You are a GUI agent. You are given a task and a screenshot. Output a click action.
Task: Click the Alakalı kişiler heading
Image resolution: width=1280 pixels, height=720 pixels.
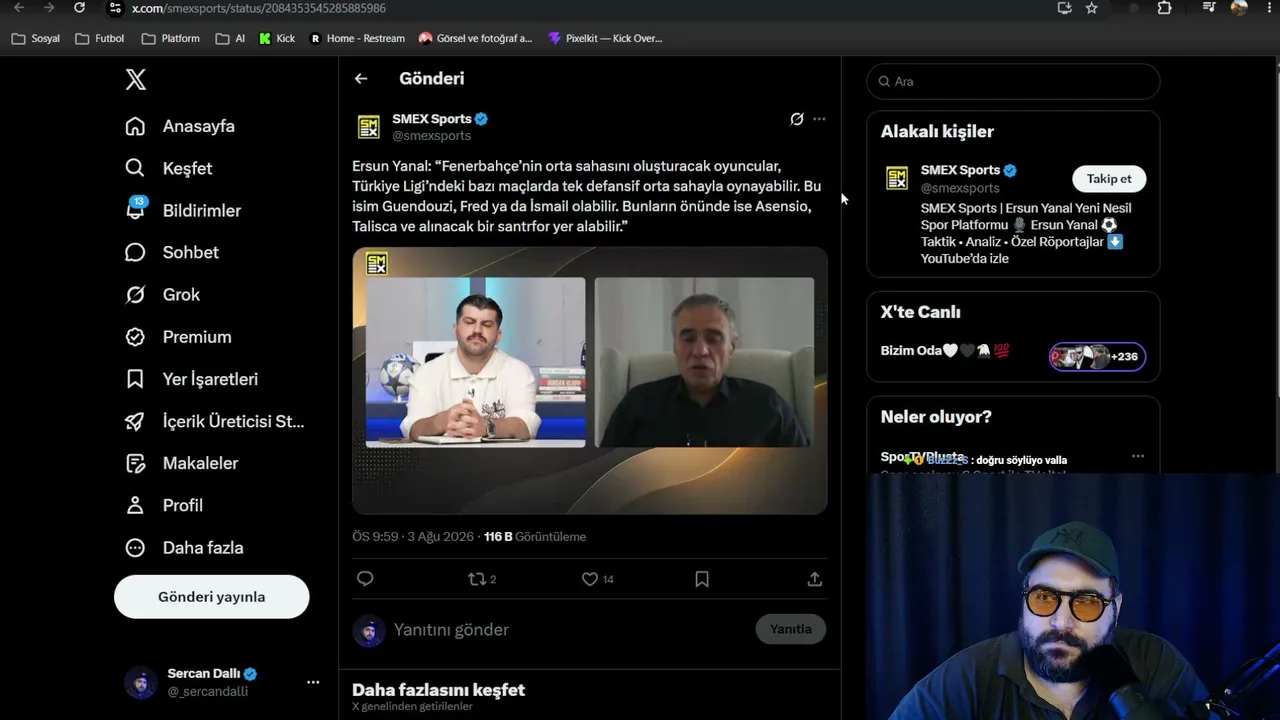point(937,132)
